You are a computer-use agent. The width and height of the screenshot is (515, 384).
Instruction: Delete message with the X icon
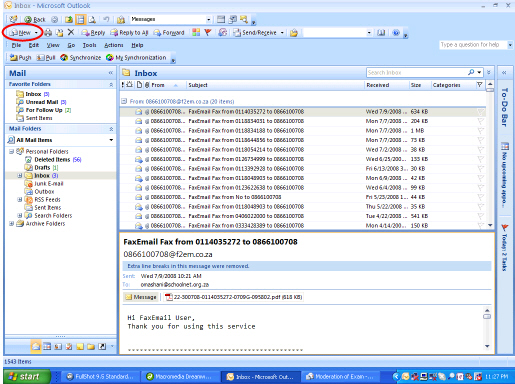click(x=71, y=32)
